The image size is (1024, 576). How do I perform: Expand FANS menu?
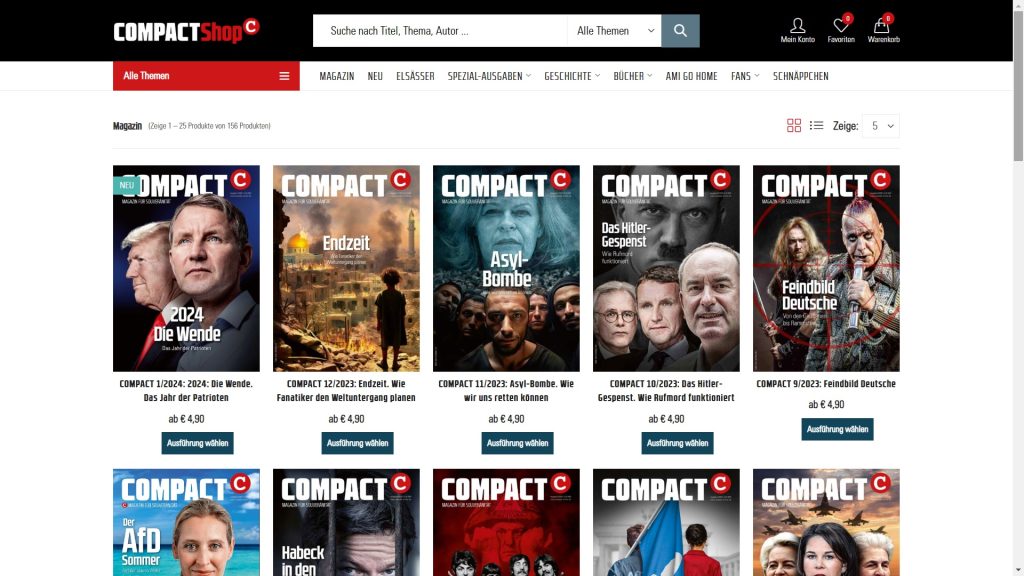(x=745, y=76)
